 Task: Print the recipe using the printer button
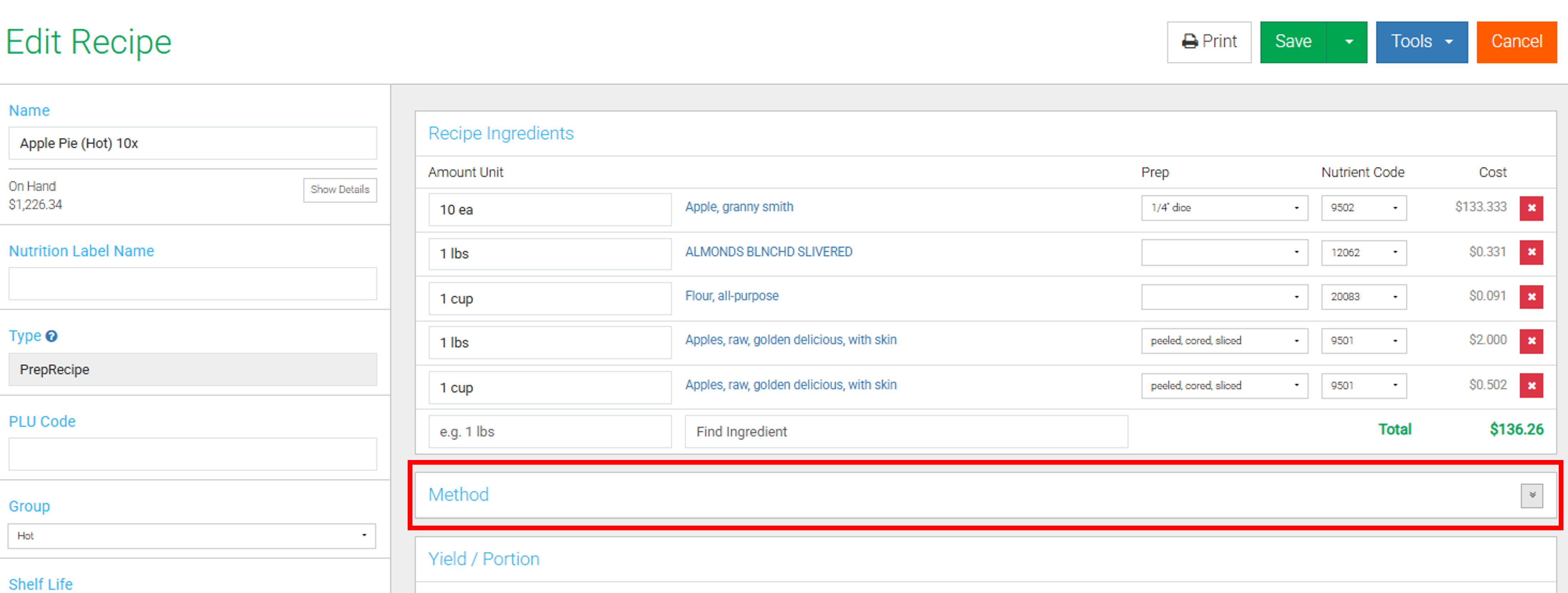pos(1209,42)
